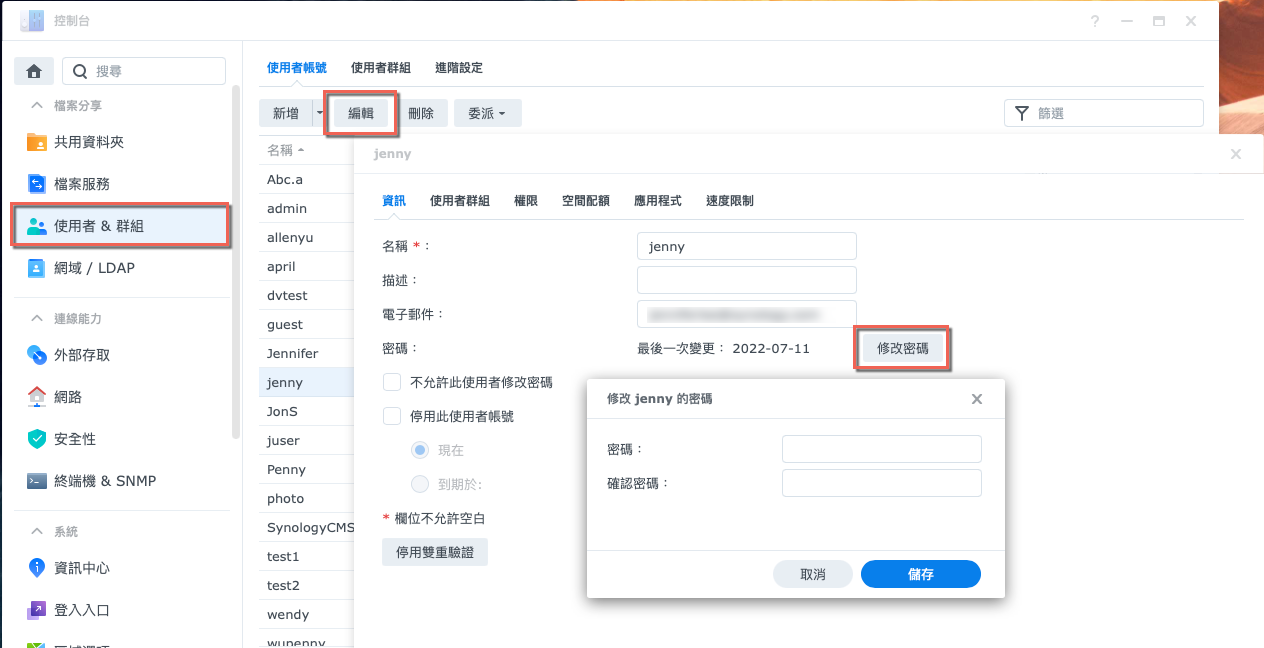Open the 速度限制 tab

[730, 201]
